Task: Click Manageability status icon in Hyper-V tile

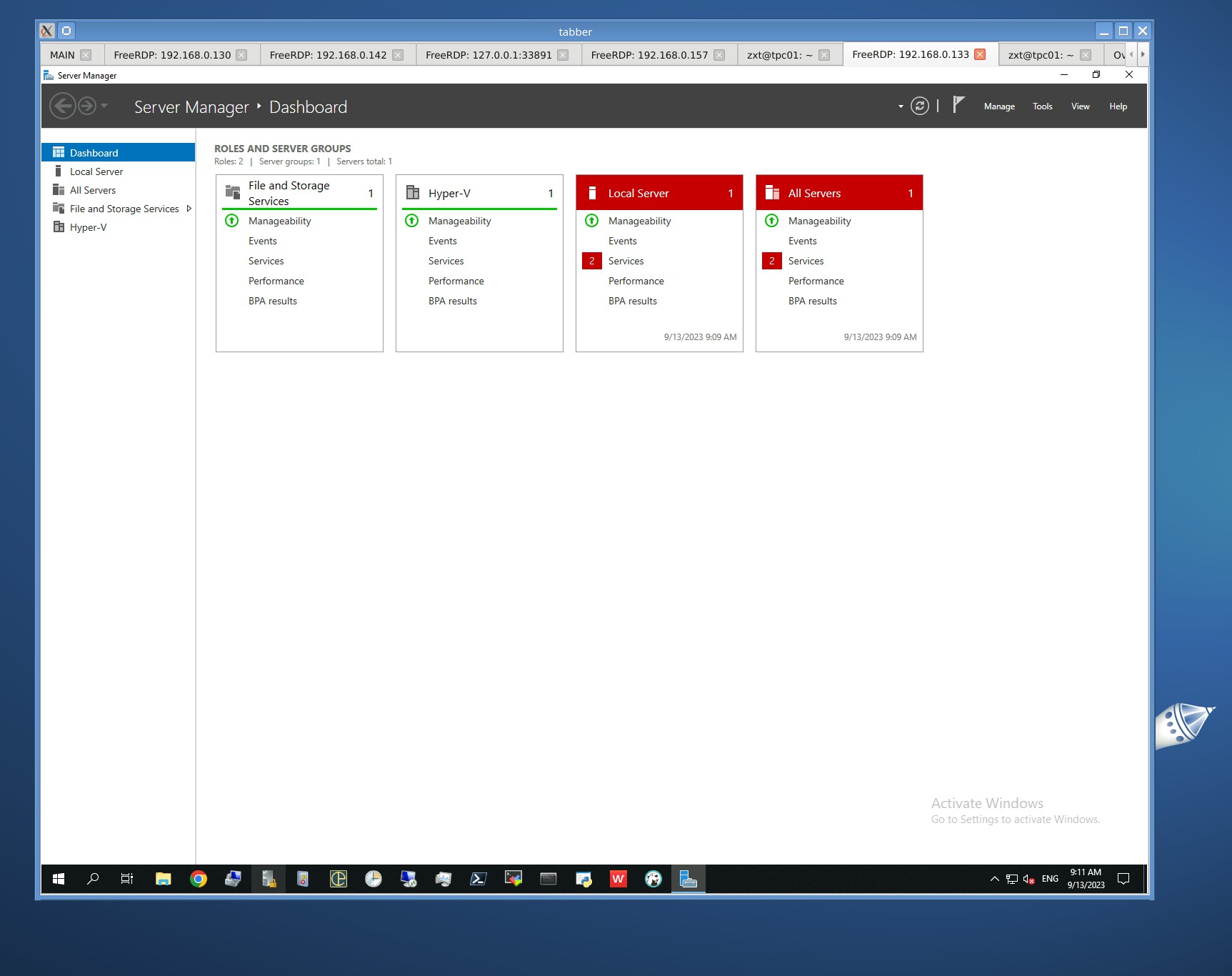Action: click(412, 221)
